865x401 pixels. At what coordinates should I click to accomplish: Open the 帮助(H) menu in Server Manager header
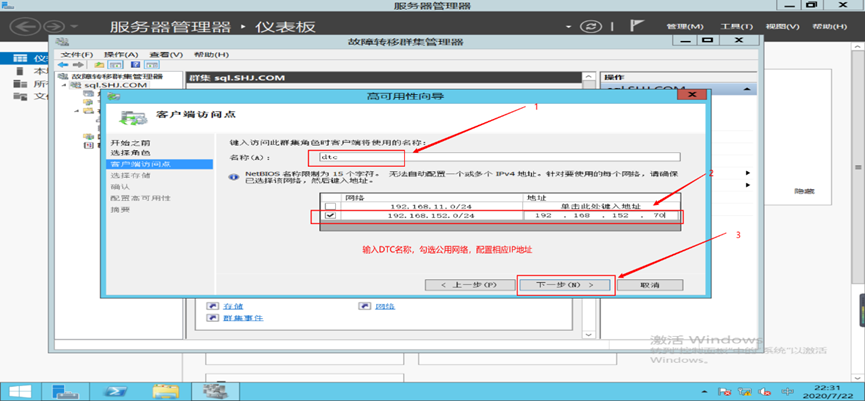[830, 26]
